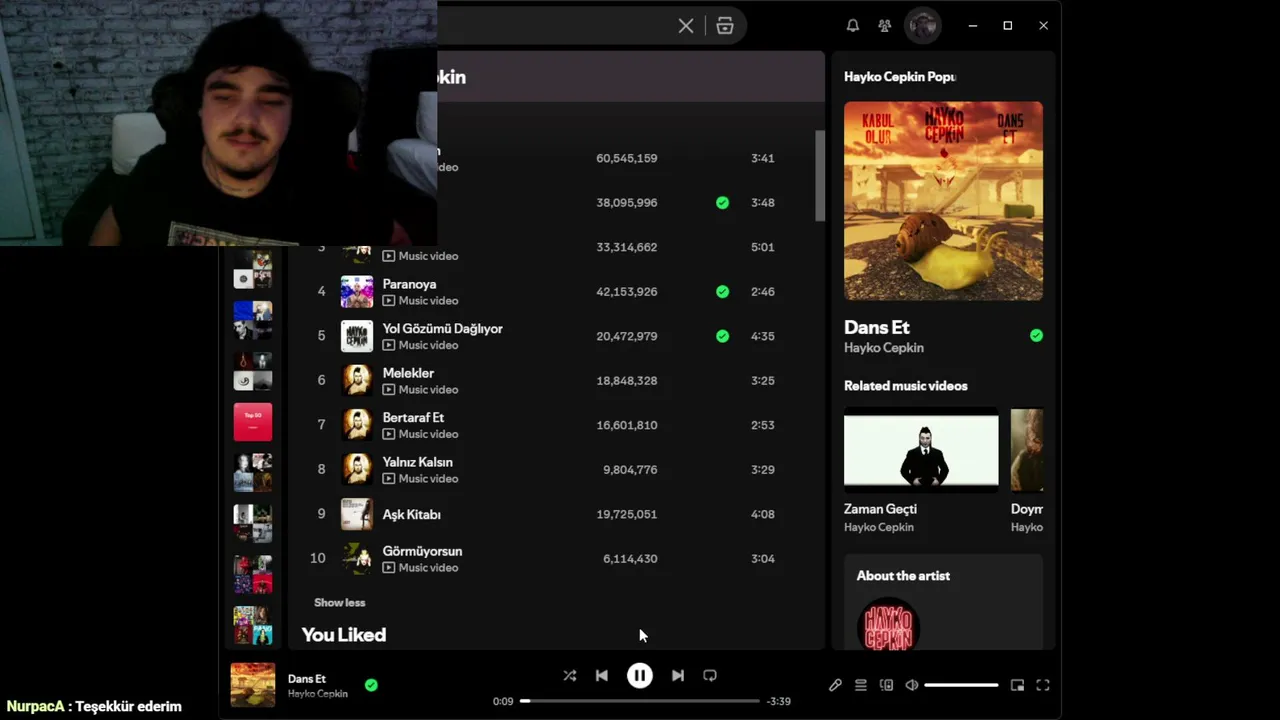Click the -3:39 remaining time label
Screen dimensions: 1280x720
(778, 701)
